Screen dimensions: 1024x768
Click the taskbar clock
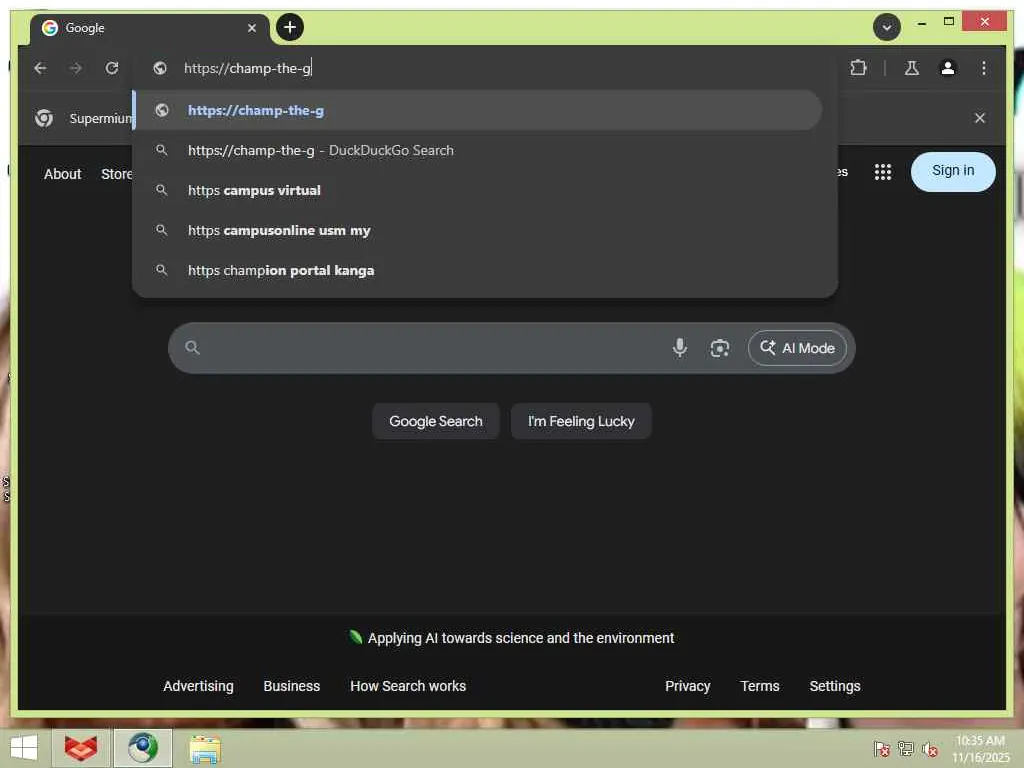click(980, 748)
